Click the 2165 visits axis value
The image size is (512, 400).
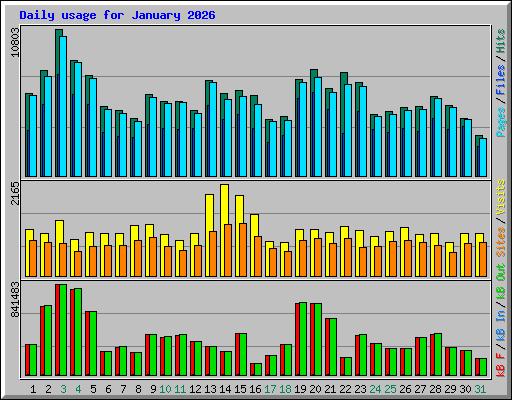[15, 194]
